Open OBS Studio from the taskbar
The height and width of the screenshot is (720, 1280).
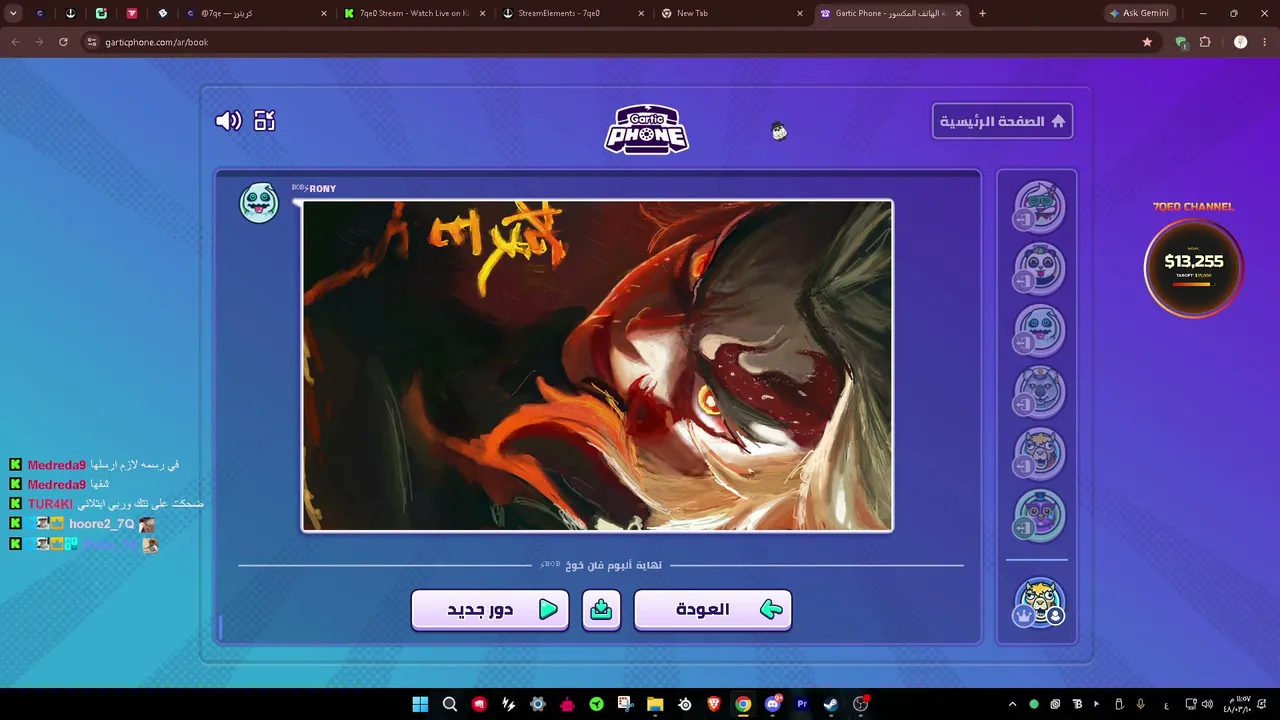pyautogui.click(x=860, y=704)
